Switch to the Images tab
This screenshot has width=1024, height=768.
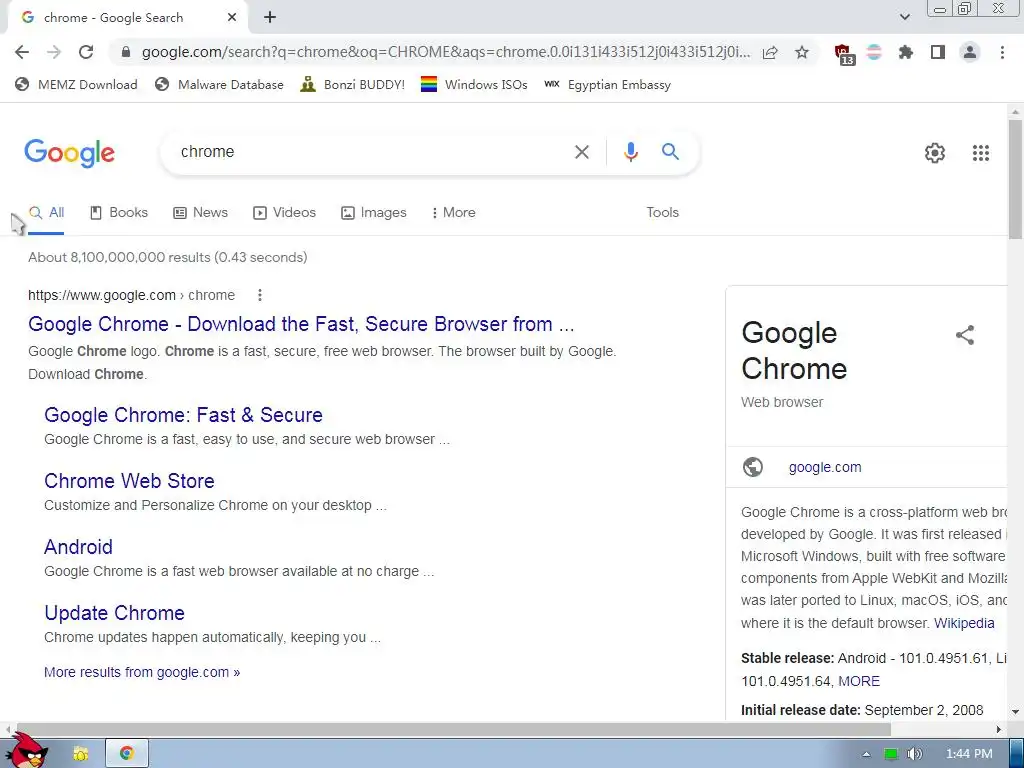click(374, 213)
